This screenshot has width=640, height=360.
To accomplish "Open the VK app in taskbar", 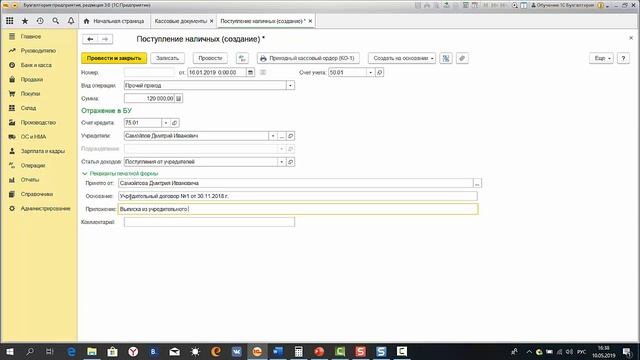I will 236,351.
